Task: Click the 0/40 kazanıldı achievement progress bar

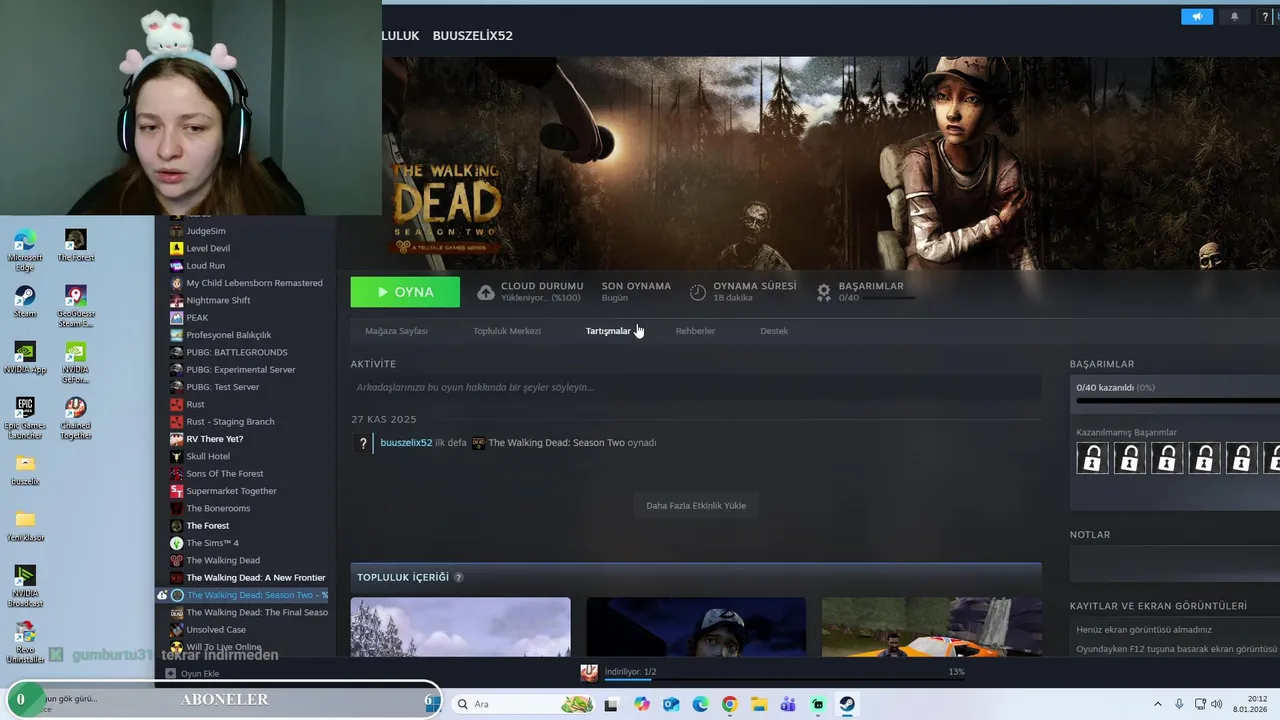Action: (1178, 401)
